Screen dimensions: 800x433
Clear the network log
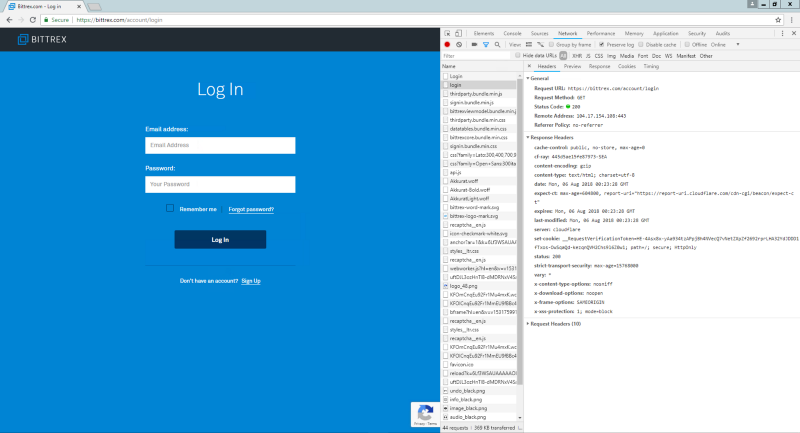coord(459,45)
